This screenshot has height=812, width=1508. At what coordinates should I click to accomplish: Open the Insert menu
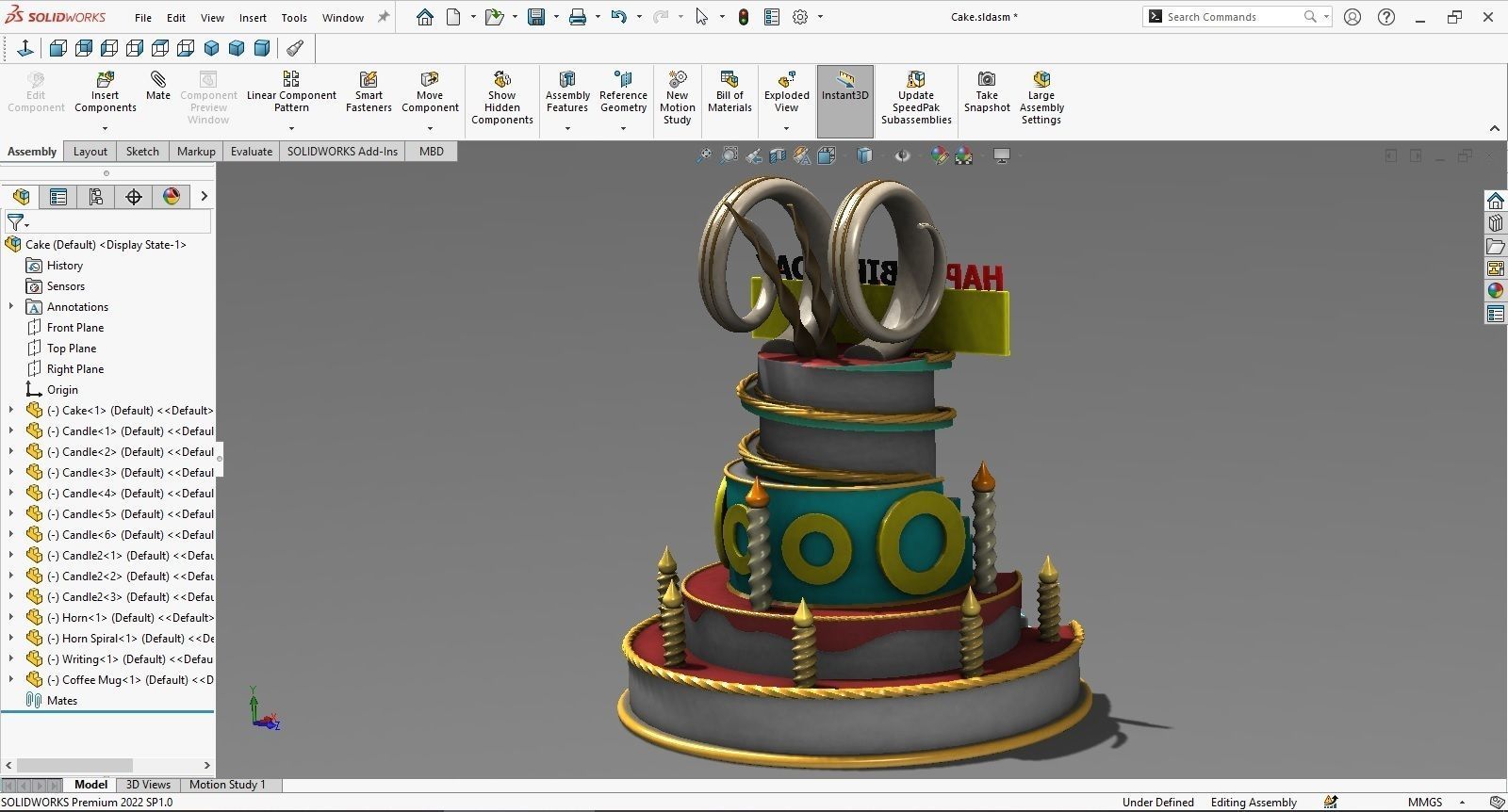[253, 17]
